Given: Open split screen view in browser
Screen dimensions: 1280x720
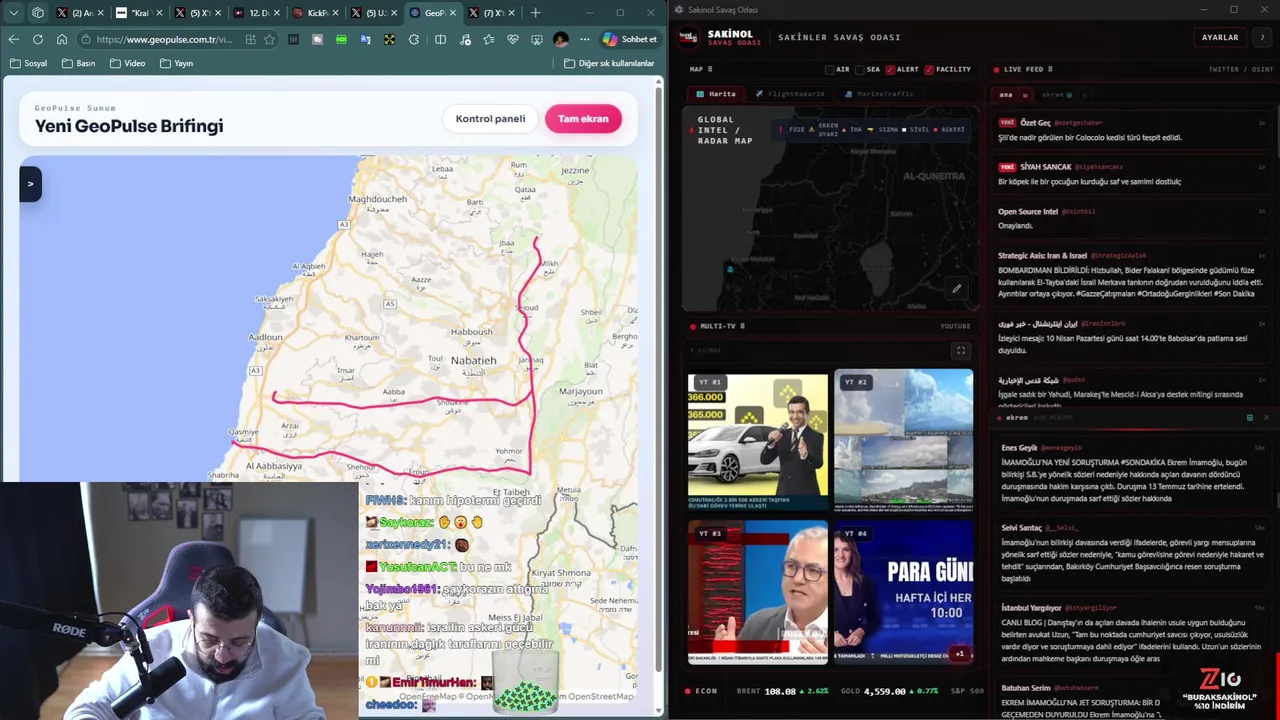Looking at the screenshot, I should [x=440, y=39].
